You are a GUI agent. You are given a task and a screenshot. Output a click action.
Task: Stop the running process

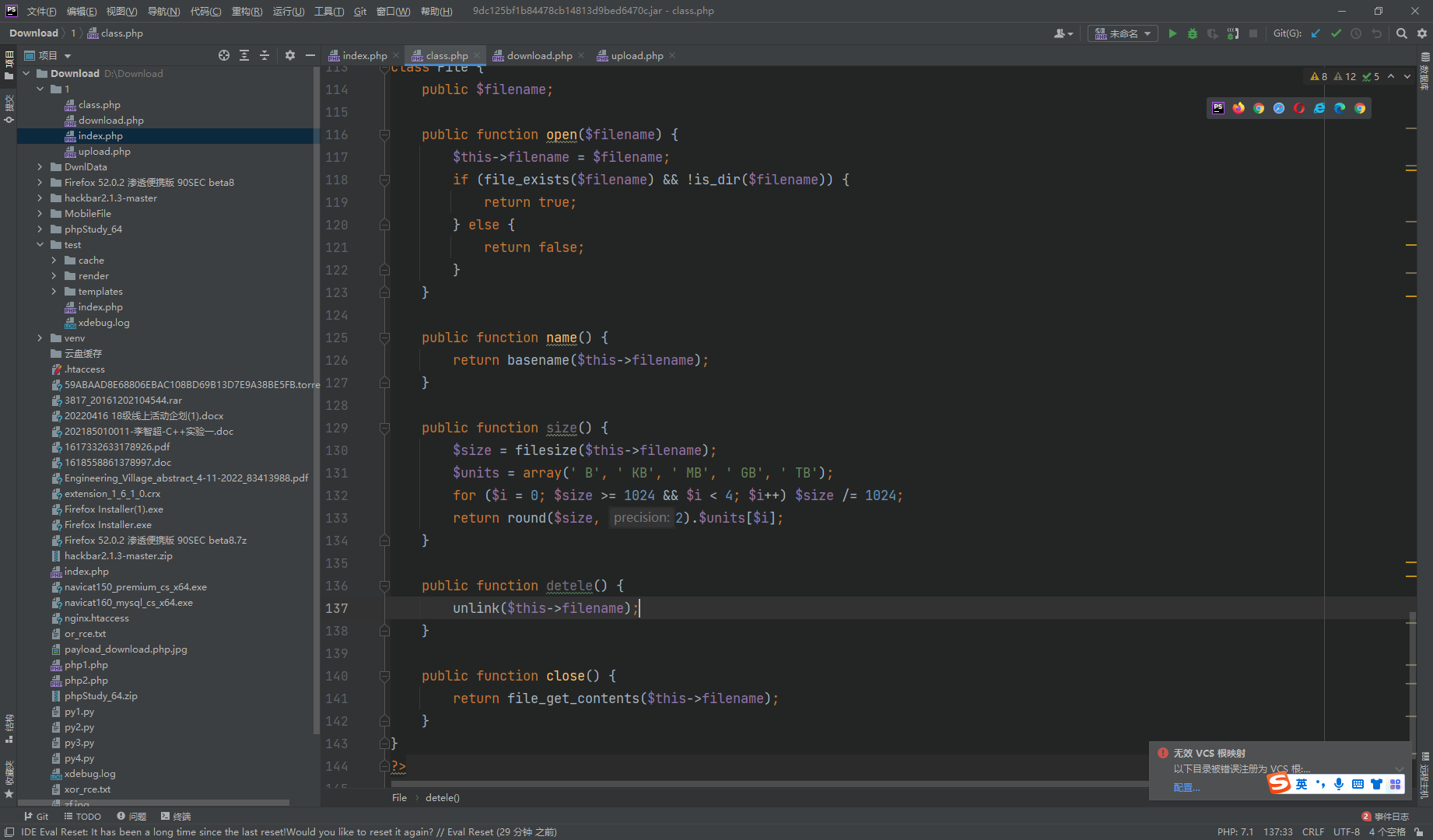coord(1253,33)
